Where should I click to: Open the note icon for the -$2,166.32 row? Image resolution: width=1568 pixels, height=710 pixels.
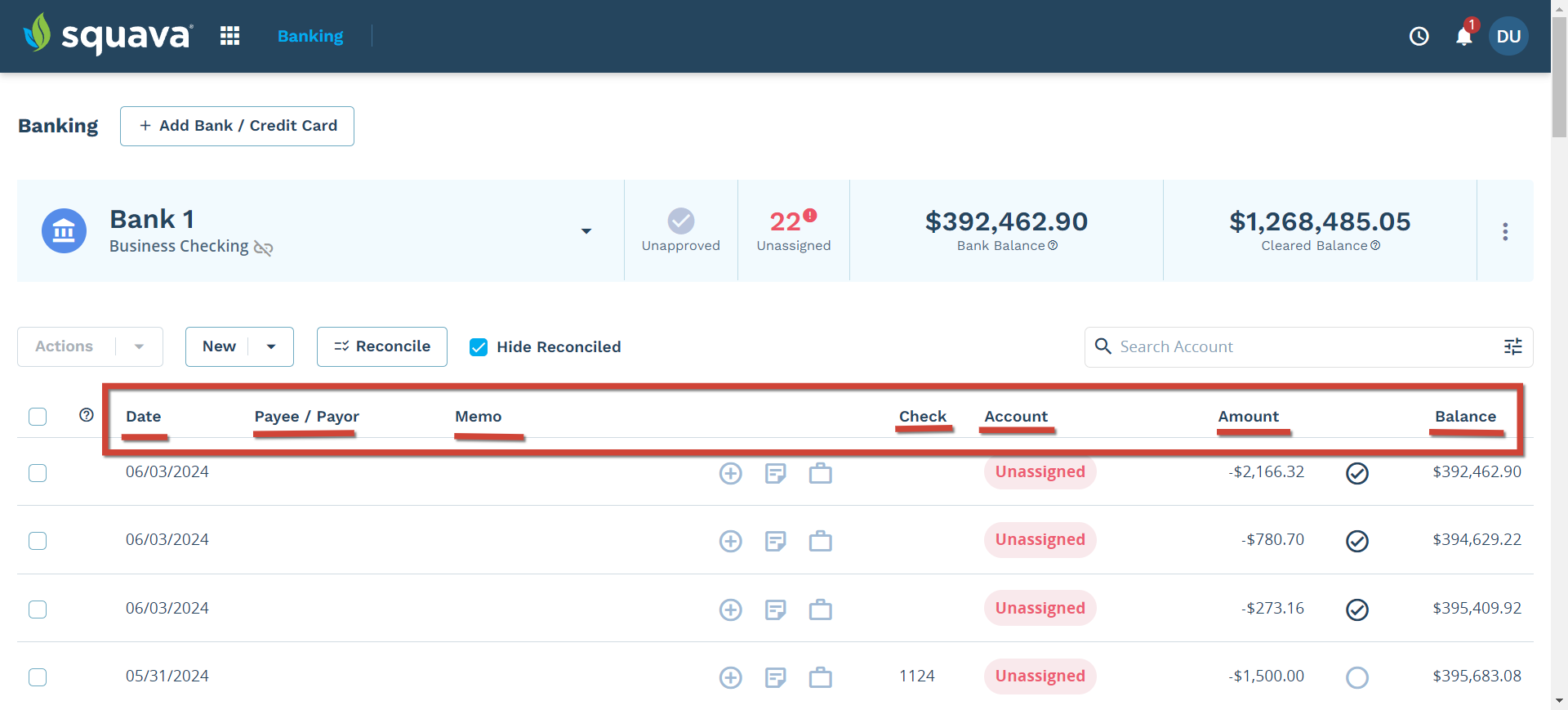776,473
